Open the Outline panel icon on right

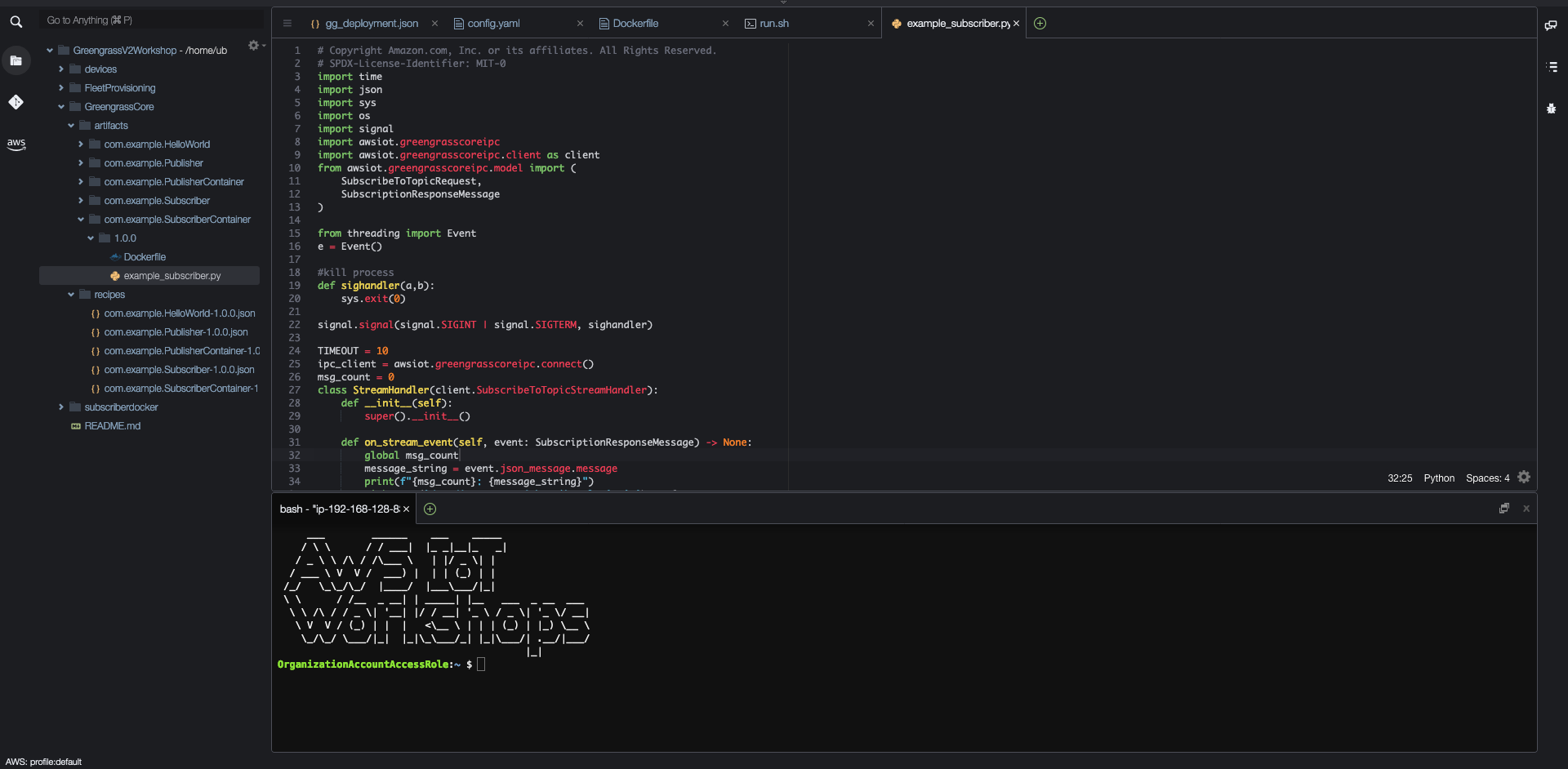[x=1552, y=67]
